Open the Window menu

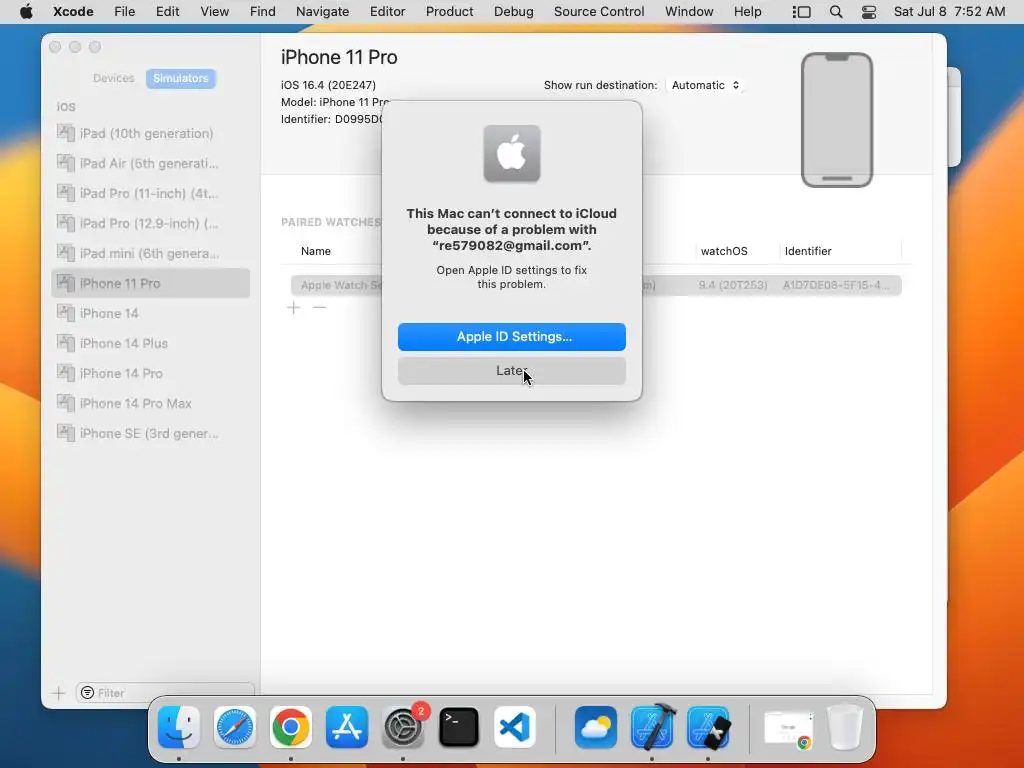(x=689, y=12)
